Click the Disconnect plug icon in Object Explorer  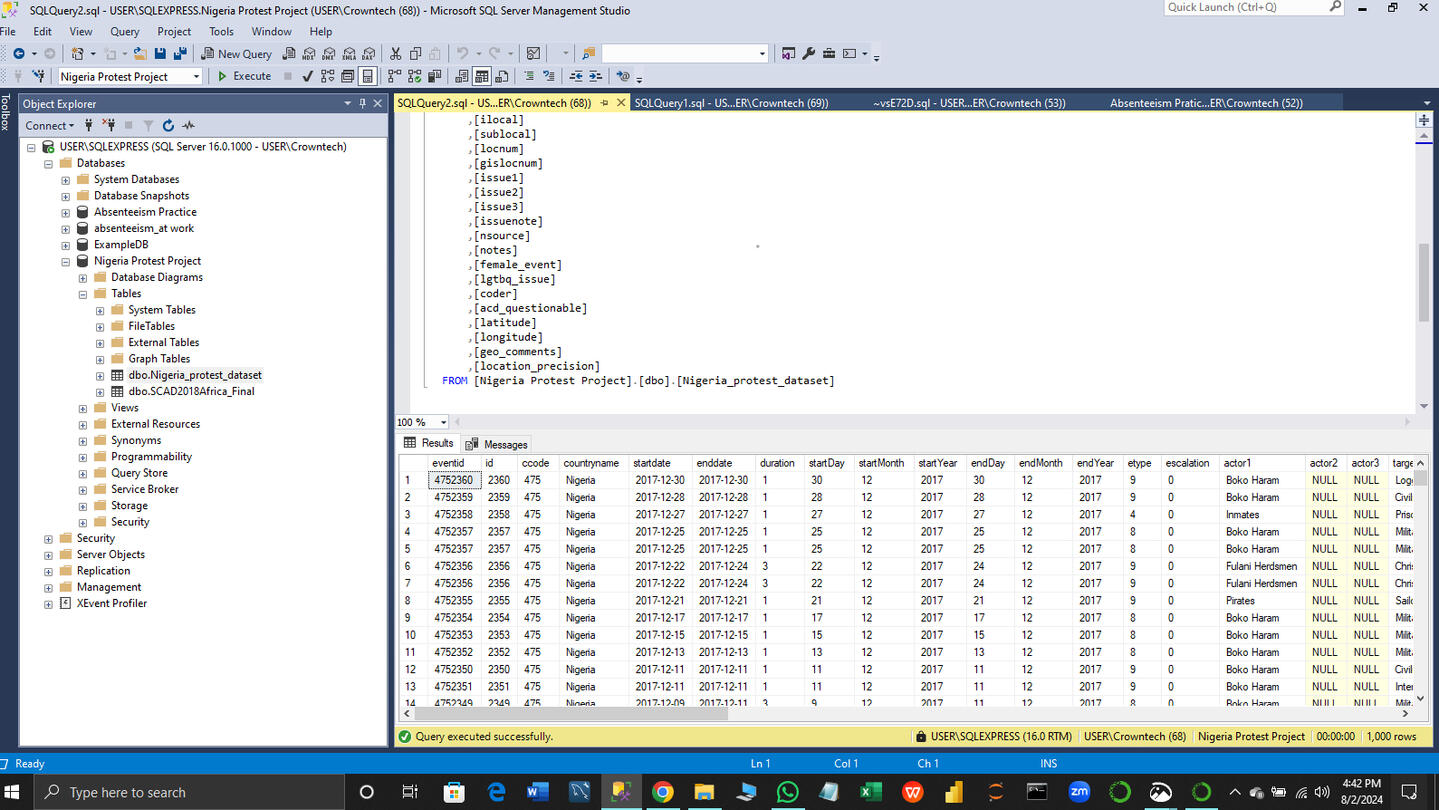click(x=109, y=126)
